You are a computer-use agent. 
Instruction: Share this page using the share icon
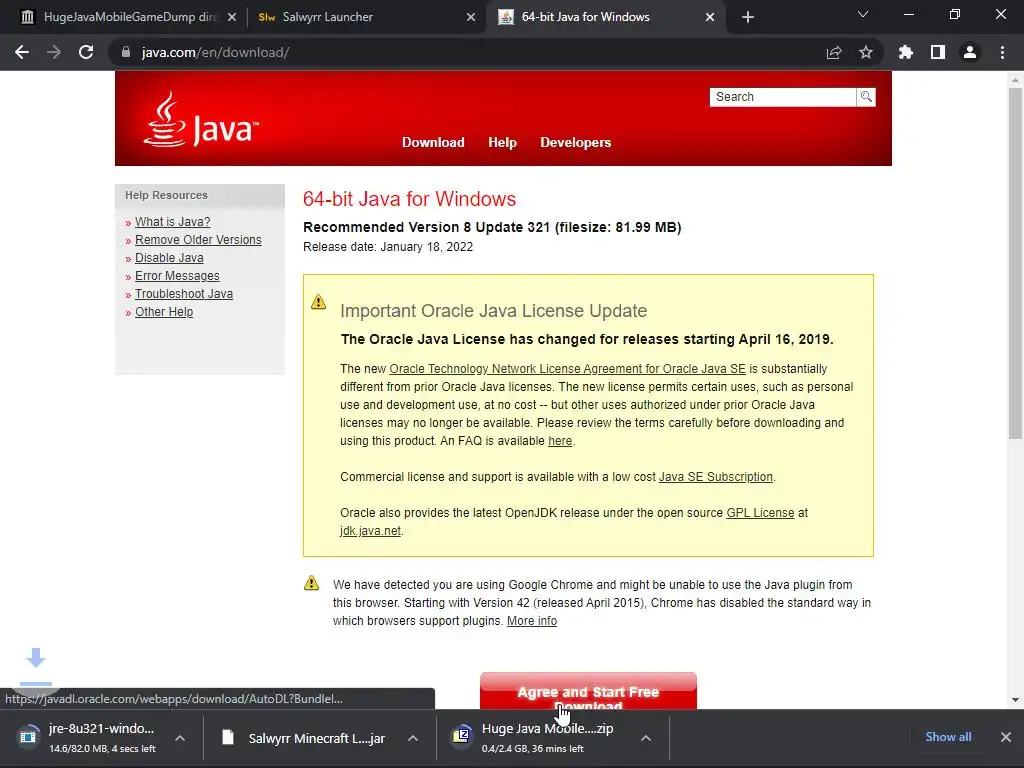pos(834,52)
